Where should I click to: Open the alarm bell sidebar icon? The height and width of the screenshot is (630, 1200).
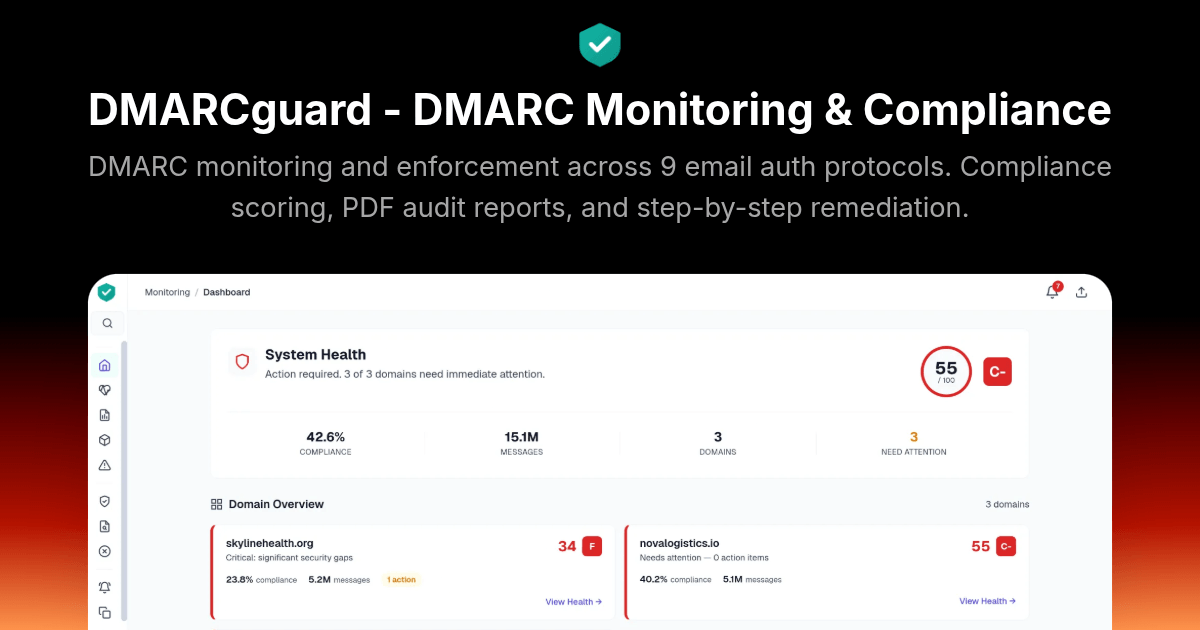click(x=105, y=587)
